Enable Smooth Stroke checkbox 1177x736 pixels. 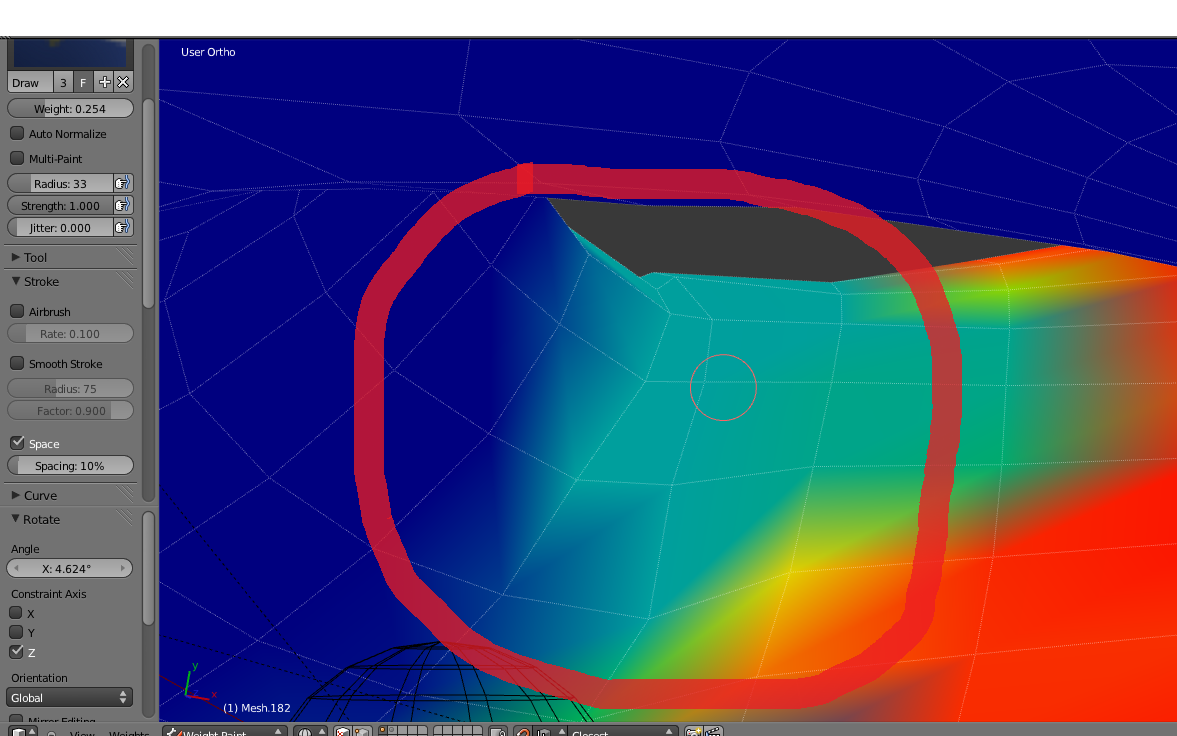coord(17,363)
